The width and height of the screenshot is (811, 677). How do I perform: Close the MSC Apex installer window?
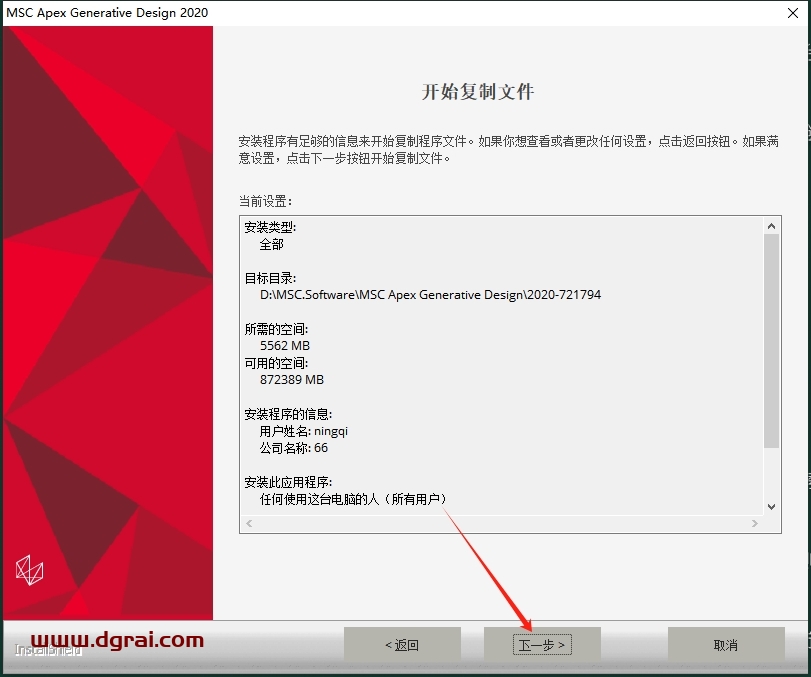pyautogui.click(x=792, y=13)
